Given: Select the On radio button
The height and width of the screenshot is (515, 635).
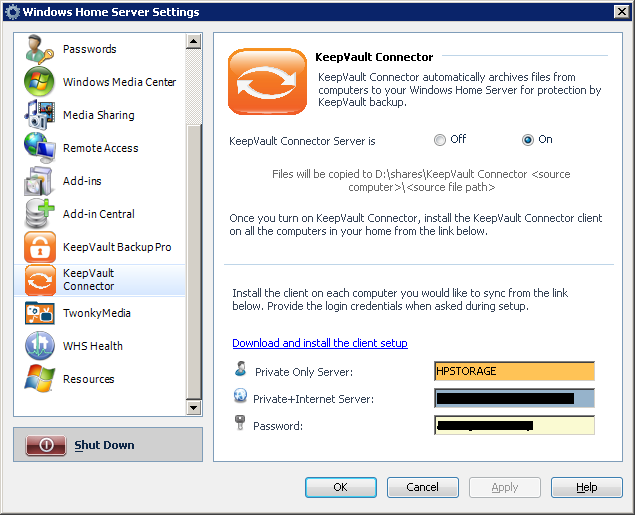Looking at the screenshot, I should [x=527, y=140].
